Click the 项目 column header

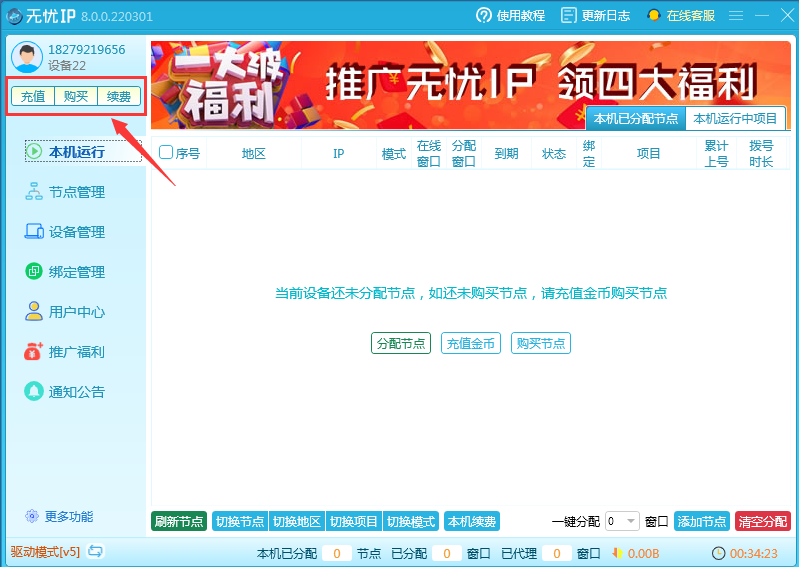point(649,153)
